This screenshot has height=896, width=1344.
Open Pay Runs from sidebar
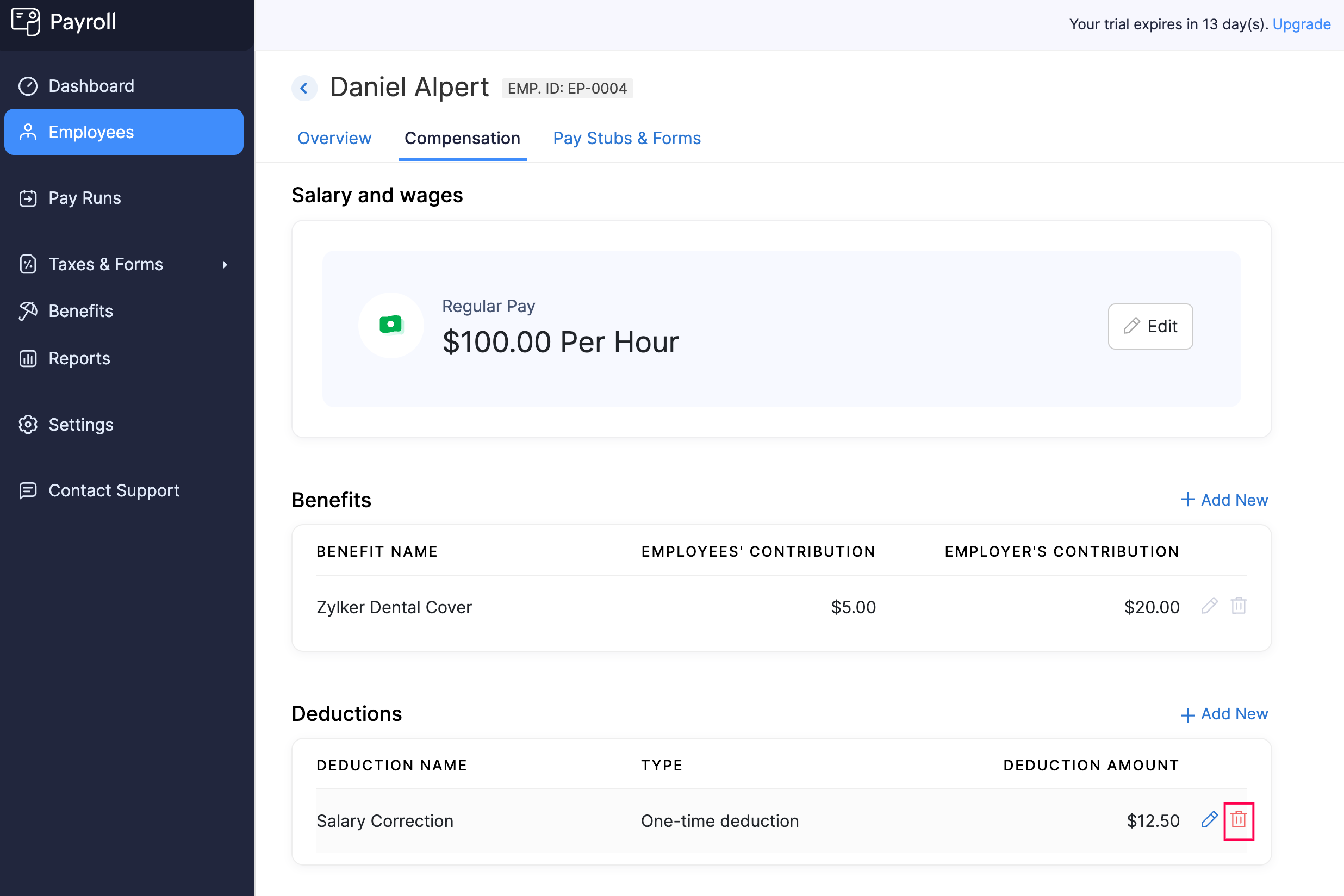coord(84,197)
